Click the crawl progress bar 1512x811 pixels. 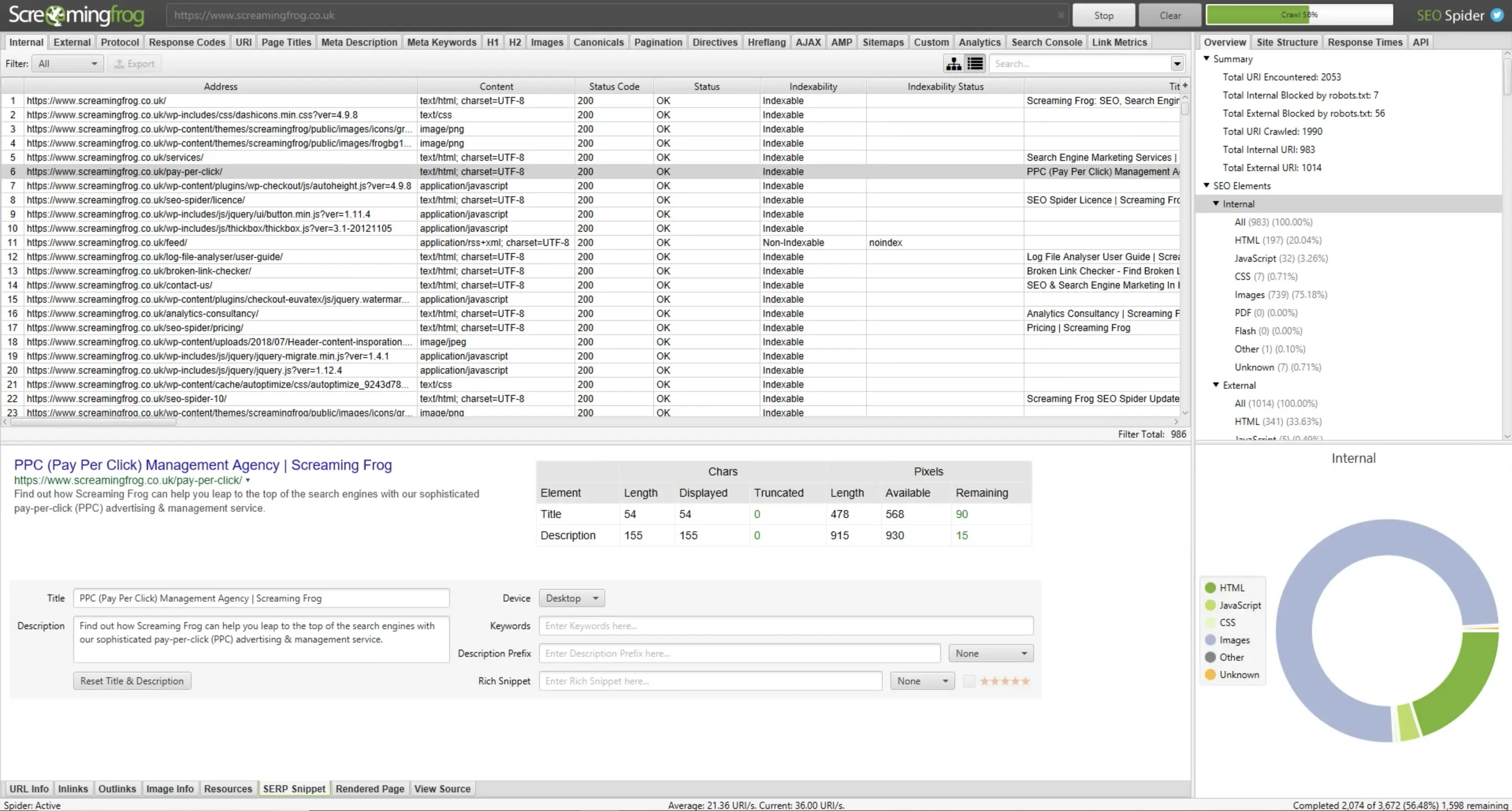[1299, 15]
